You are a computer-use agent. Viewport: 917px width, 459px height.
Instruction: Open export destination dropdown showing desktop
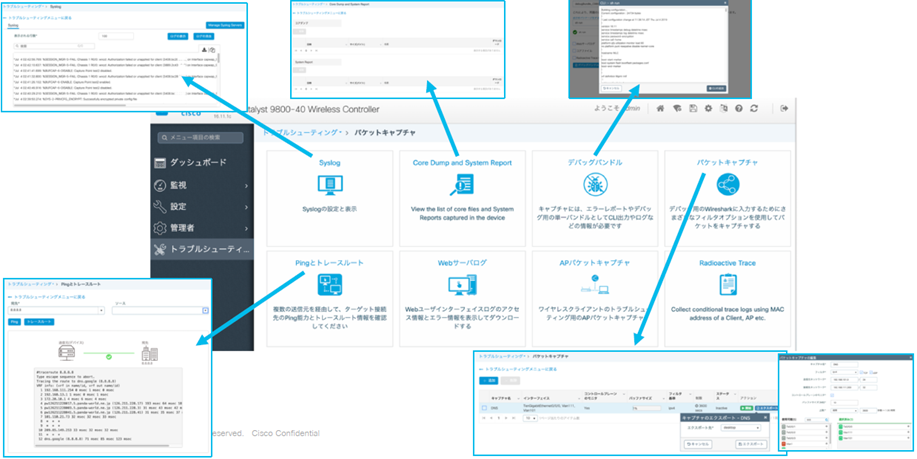coord(741,427)
